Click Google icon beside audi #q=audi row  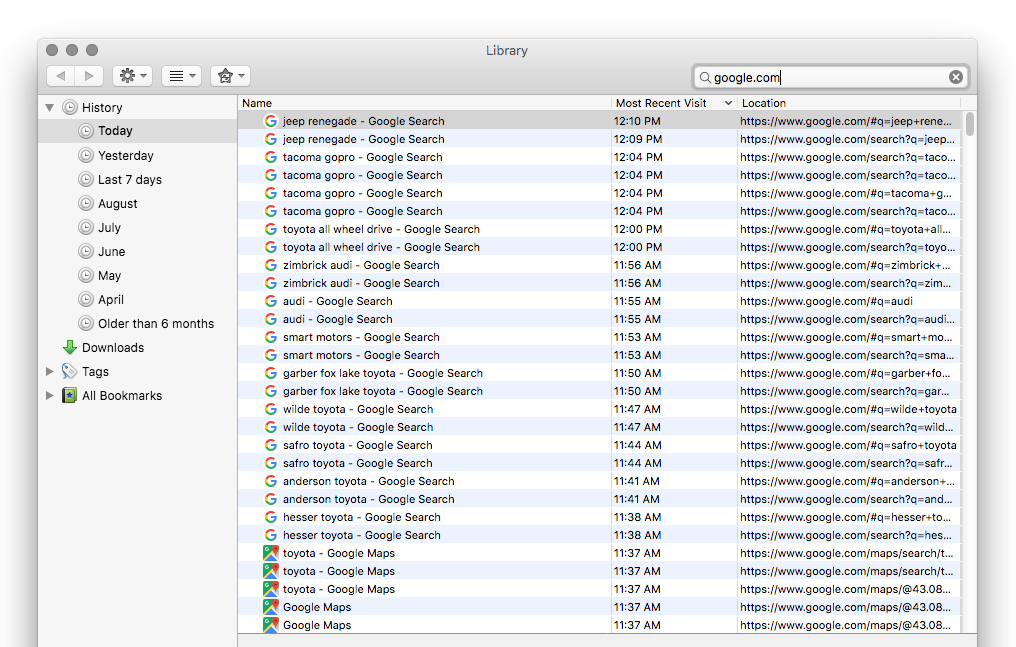point(271,301)
